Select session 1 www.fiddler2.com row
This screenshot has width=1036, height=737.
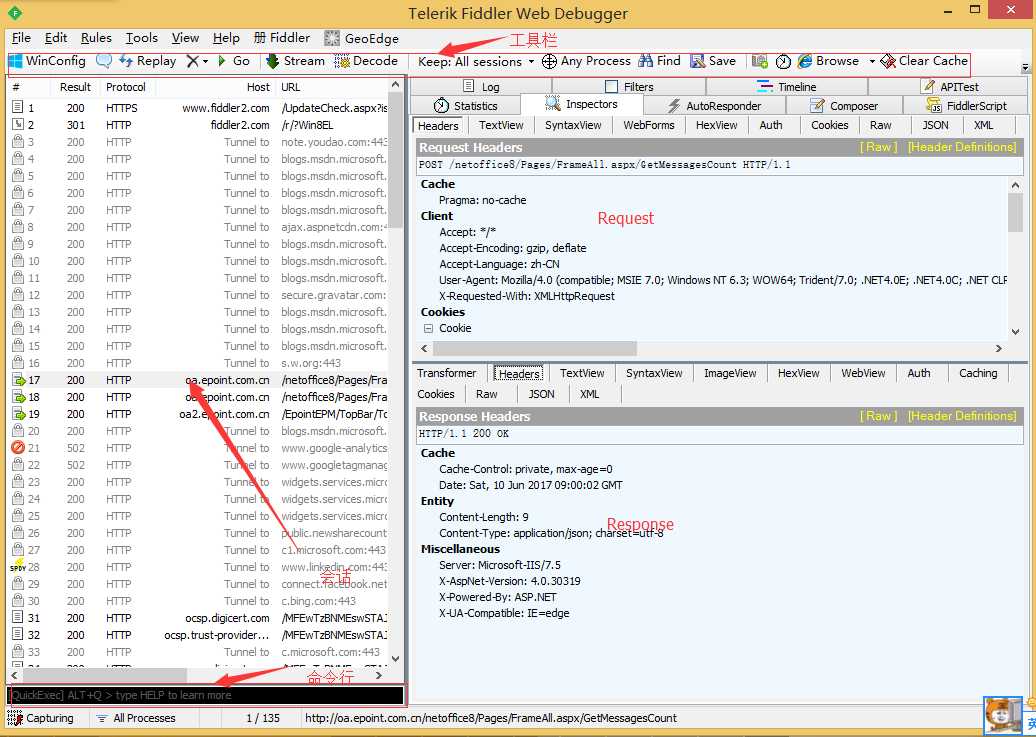pos(198,108)
